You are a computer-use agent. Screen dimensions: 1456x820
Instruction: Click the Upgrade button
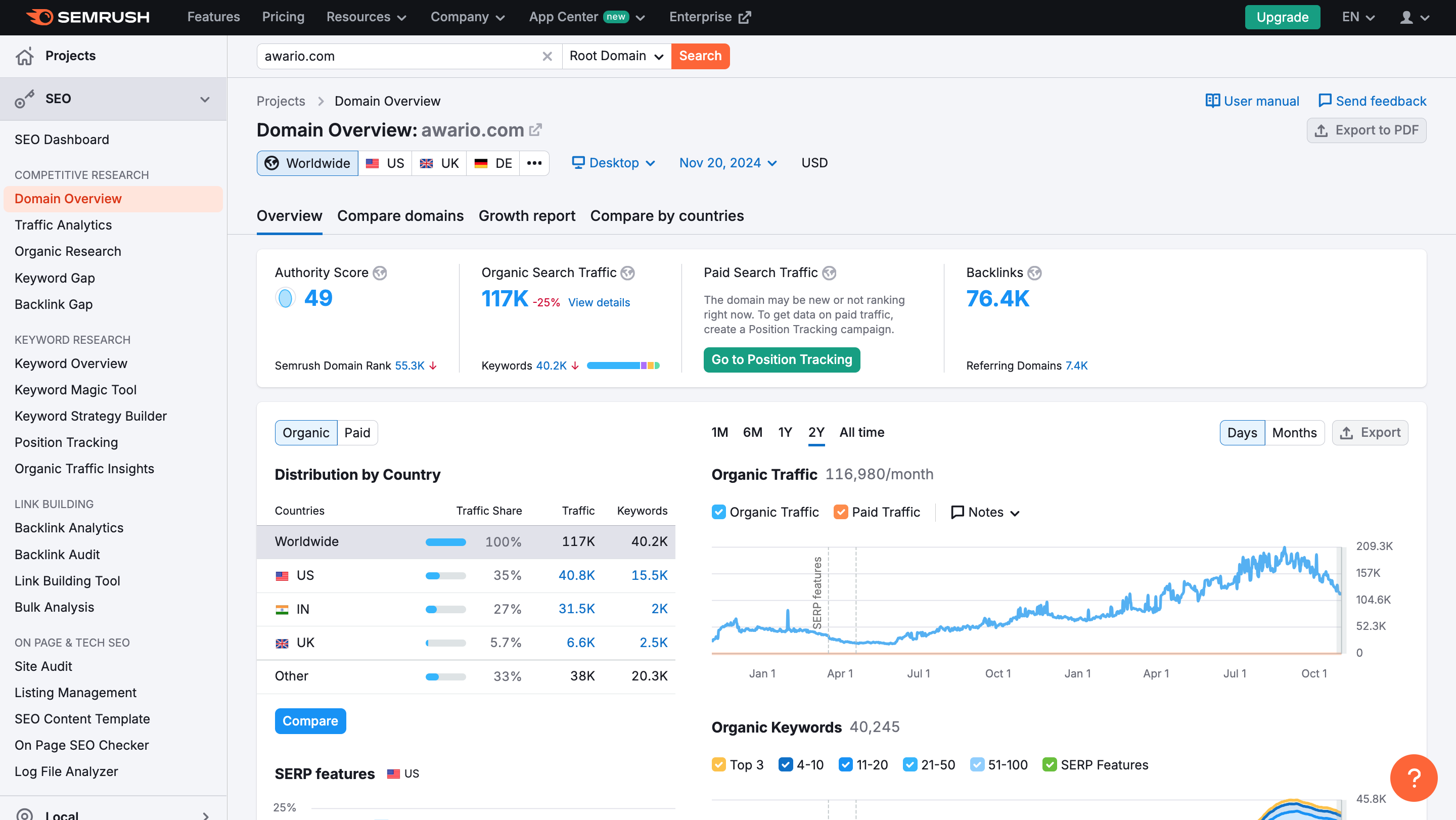(x=1282, y=17)
